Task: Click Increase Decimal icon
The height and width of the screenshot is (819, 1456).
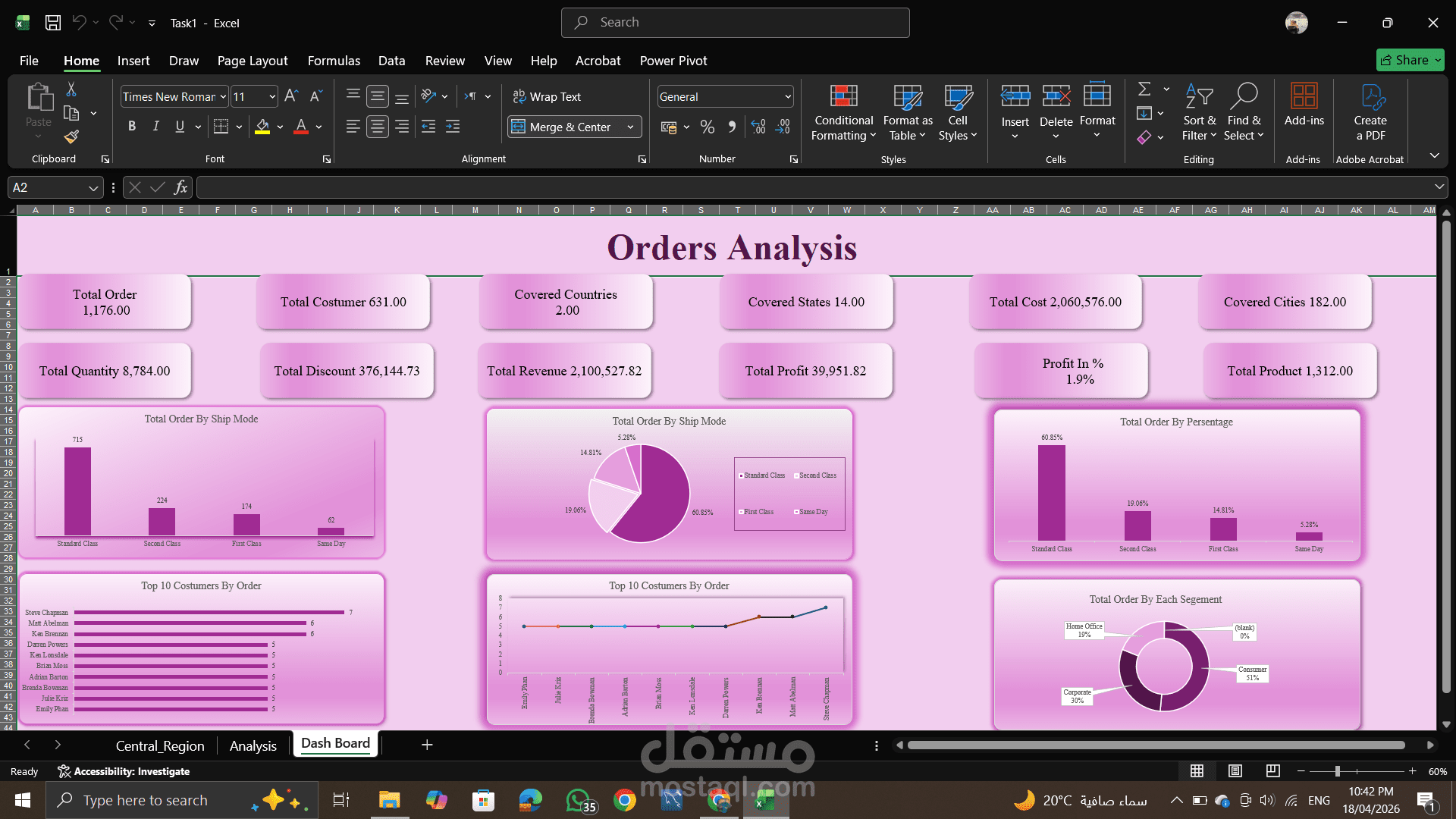Action: coord(758,127)
